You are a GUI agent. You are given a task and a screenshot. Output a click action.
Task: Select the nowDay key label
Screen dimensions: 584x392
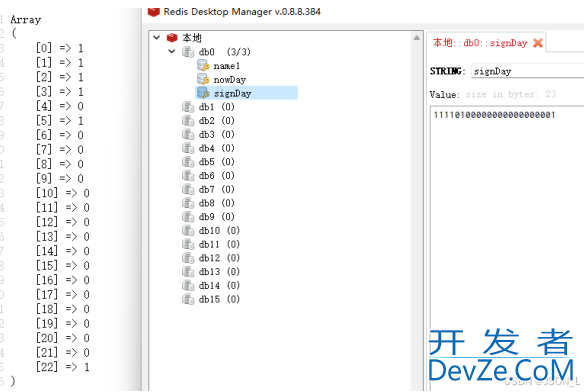[230, 80]
